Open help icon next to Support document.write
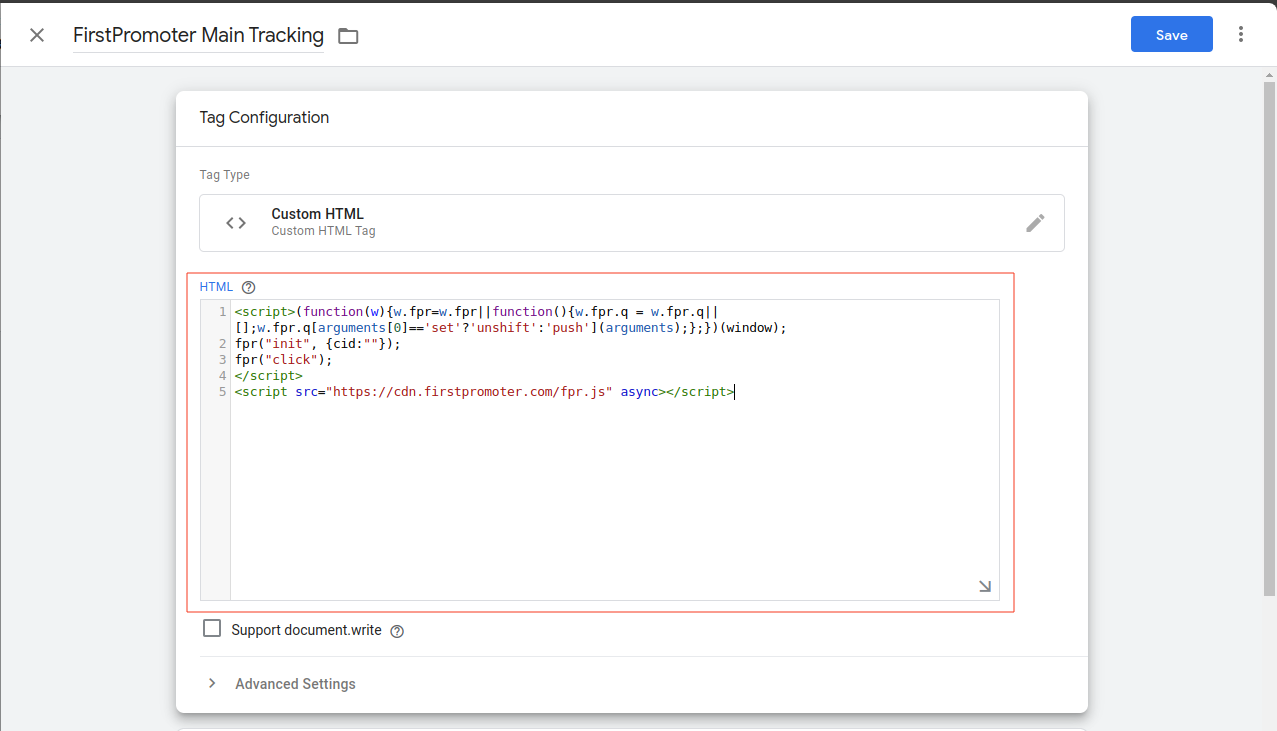 [x=397, y=631]
